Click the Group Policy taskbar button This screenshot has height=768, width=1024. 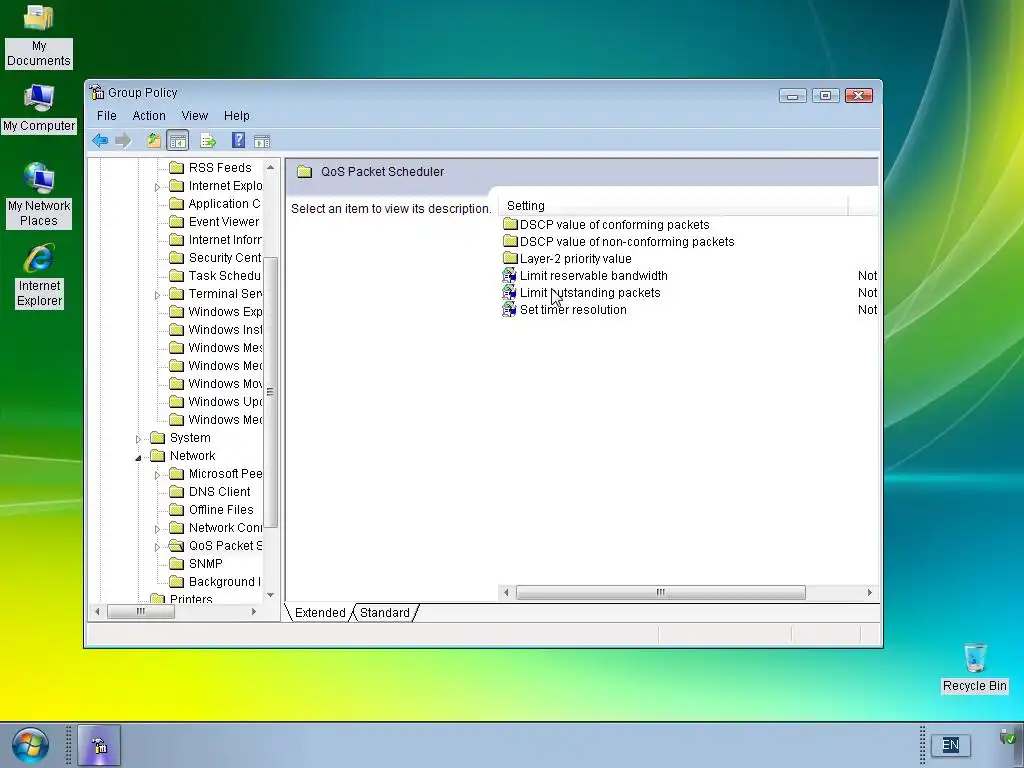pos(99,745)
